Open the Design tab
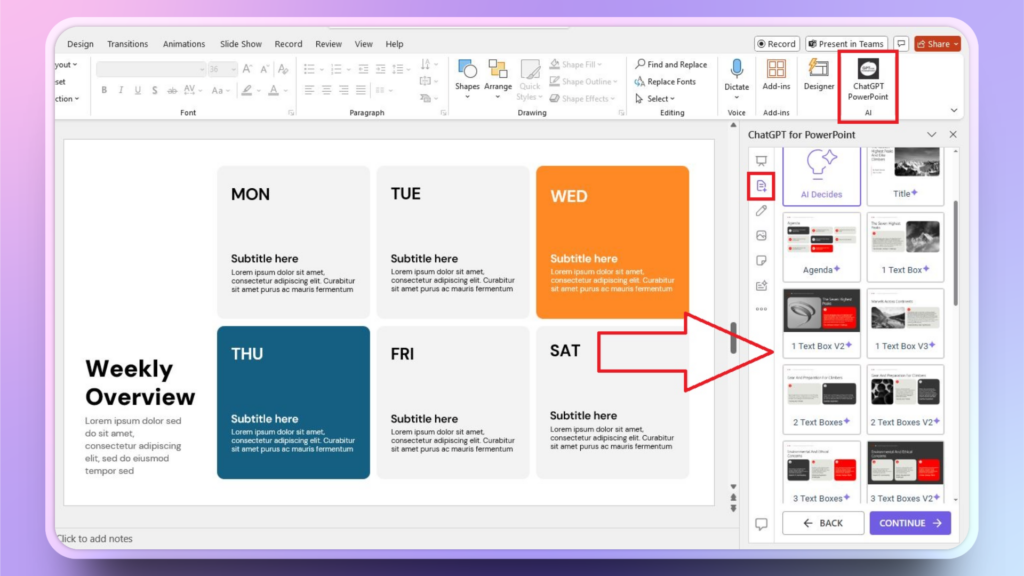The width and height of the screenshot is (1024, 576). click(x=80, y=44)
